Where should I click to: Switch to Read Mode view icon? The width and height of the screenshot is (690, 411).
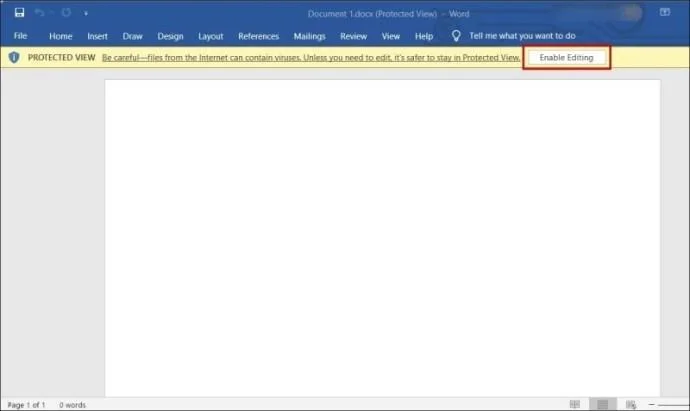point(575,404)
